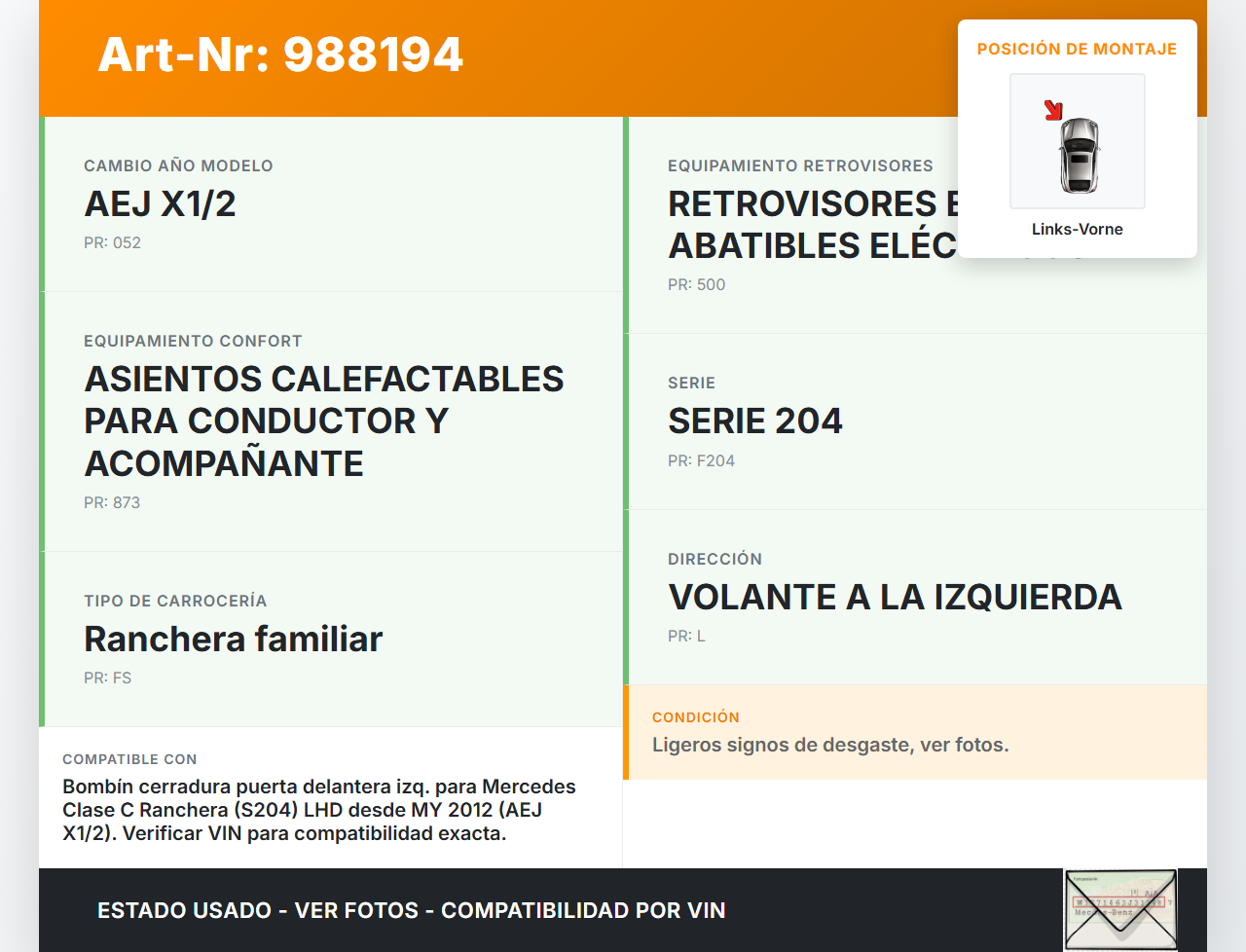Click the PR: 500 code
The height and width of the screenshot is (952, 1246).
pos(696,284)
